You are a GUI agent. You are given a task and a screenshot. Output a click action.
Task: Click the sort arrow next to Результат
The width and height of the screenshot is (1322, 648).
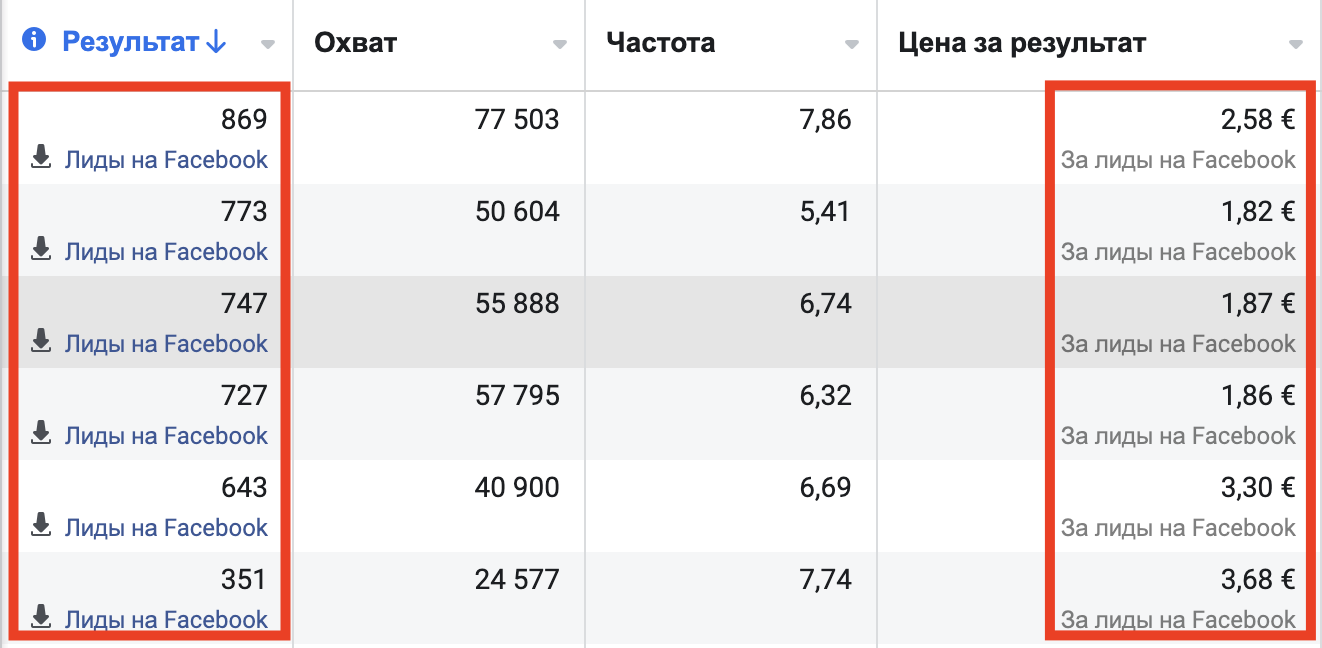(x=217, y=43)
